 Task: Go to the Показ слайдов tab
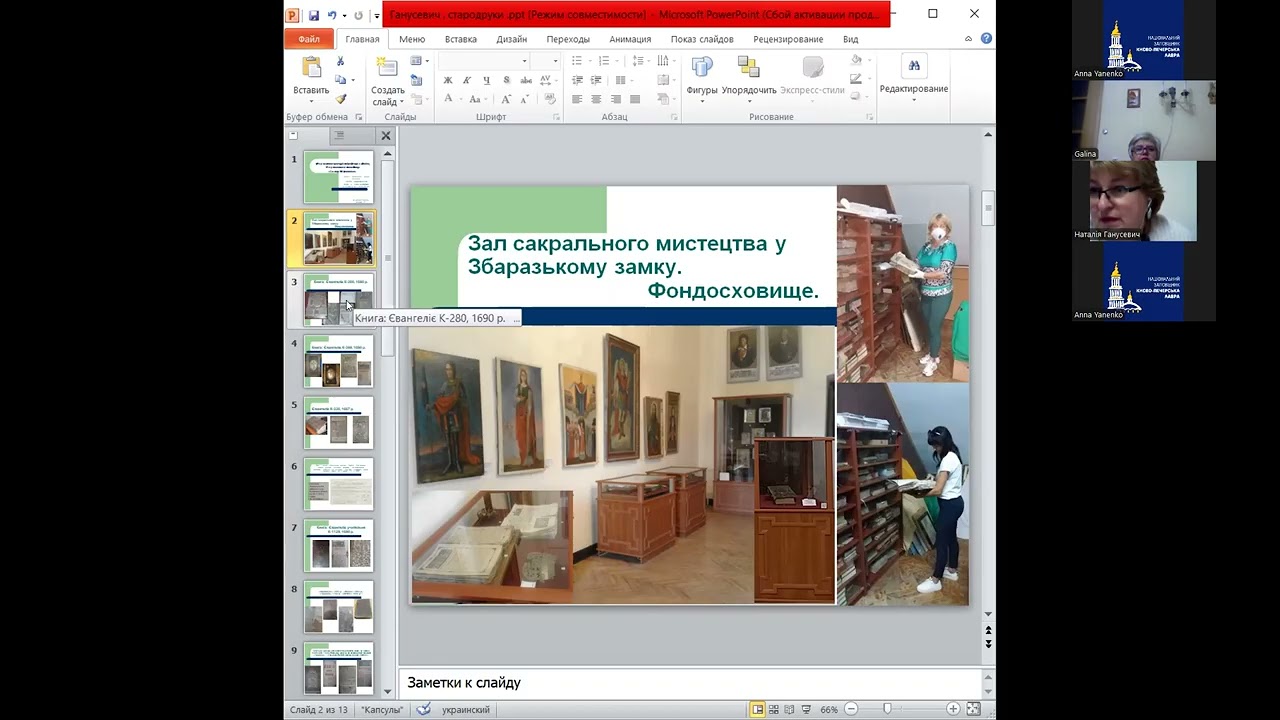pyautogui.click(x=702, y=39)
